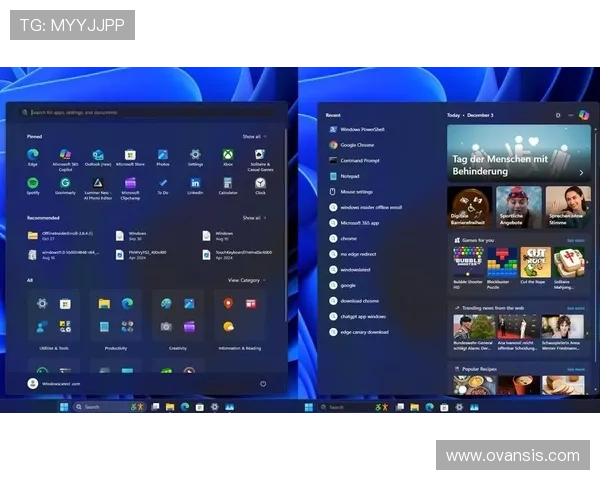
Task: Click the power button in Start menu
Action: click(263, 383)
